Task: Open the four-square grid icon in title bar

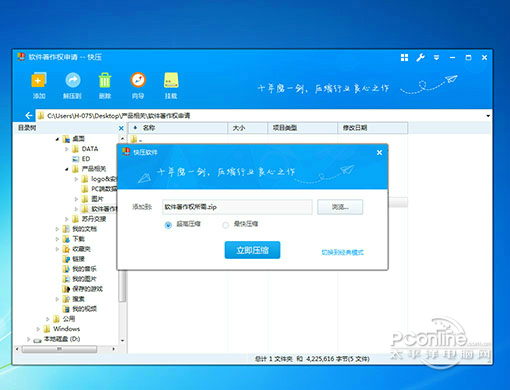Action: [x=404, y=57]
